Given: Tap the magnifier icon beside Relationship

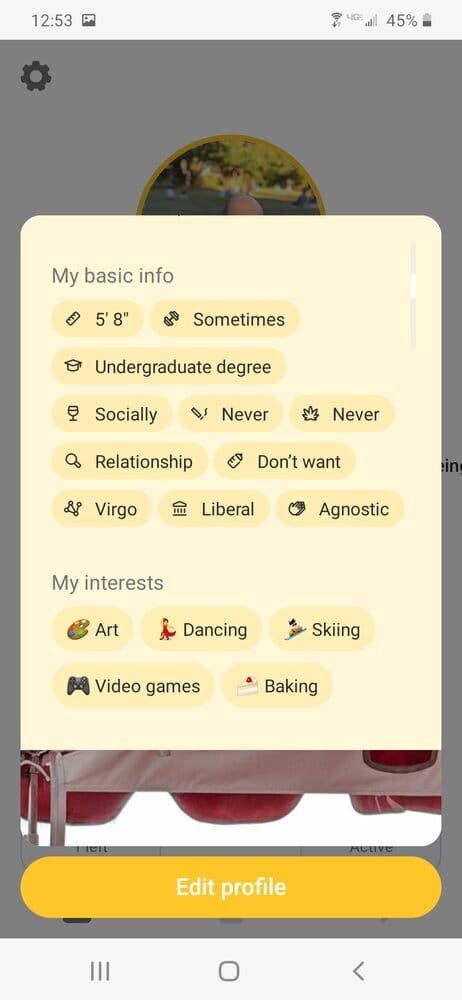Looking at the screenshot, I should pyautogui.click(x=73, y=461).
